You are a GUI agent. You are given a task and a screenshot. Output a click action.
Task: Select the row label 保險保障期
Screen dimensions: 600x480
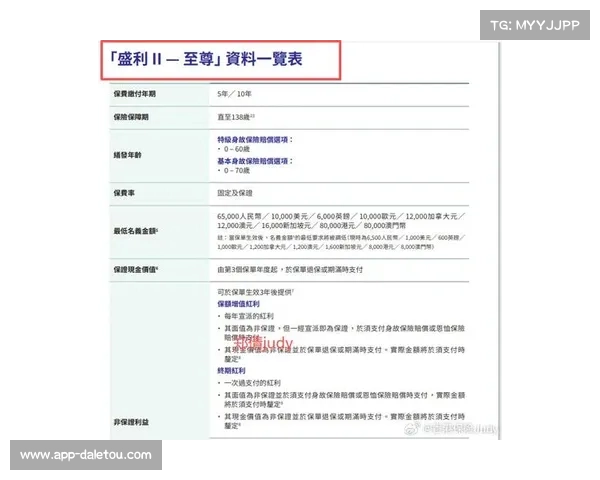point(131,117)
